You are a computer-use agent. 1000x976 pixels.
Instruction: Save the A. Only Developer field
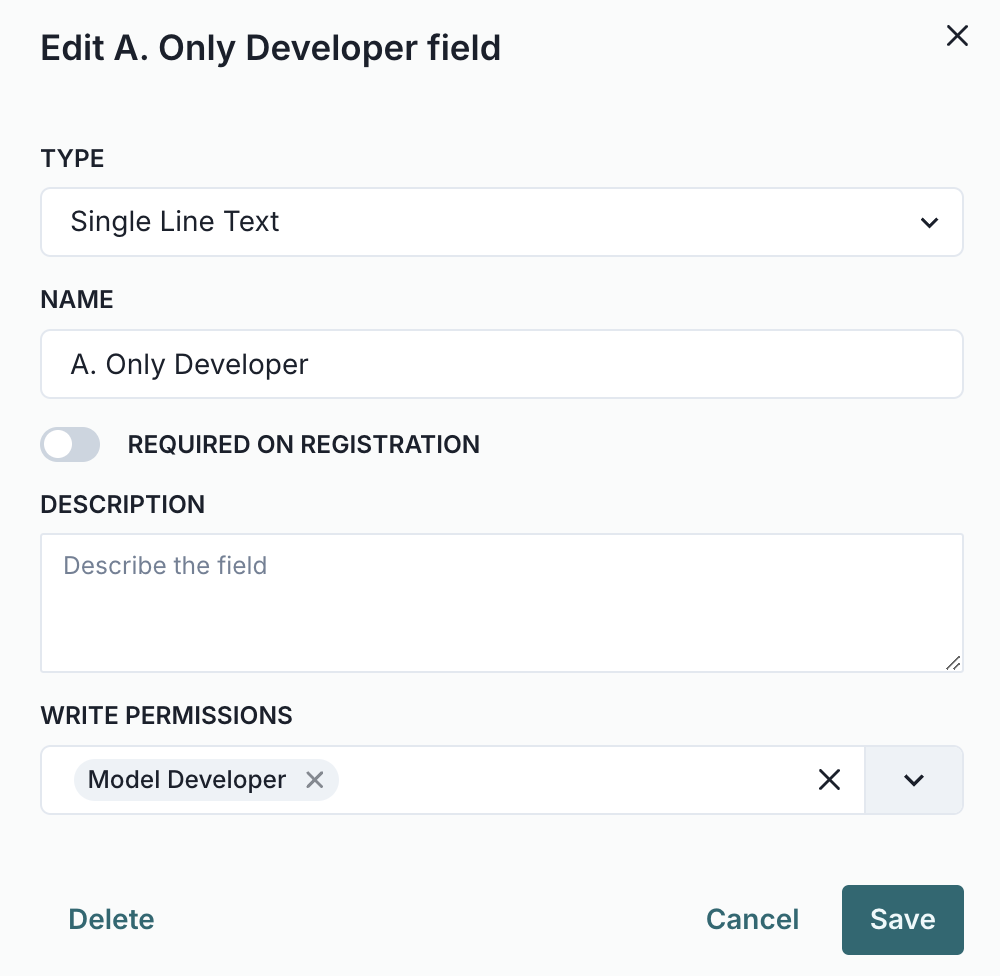pos(902,919)
